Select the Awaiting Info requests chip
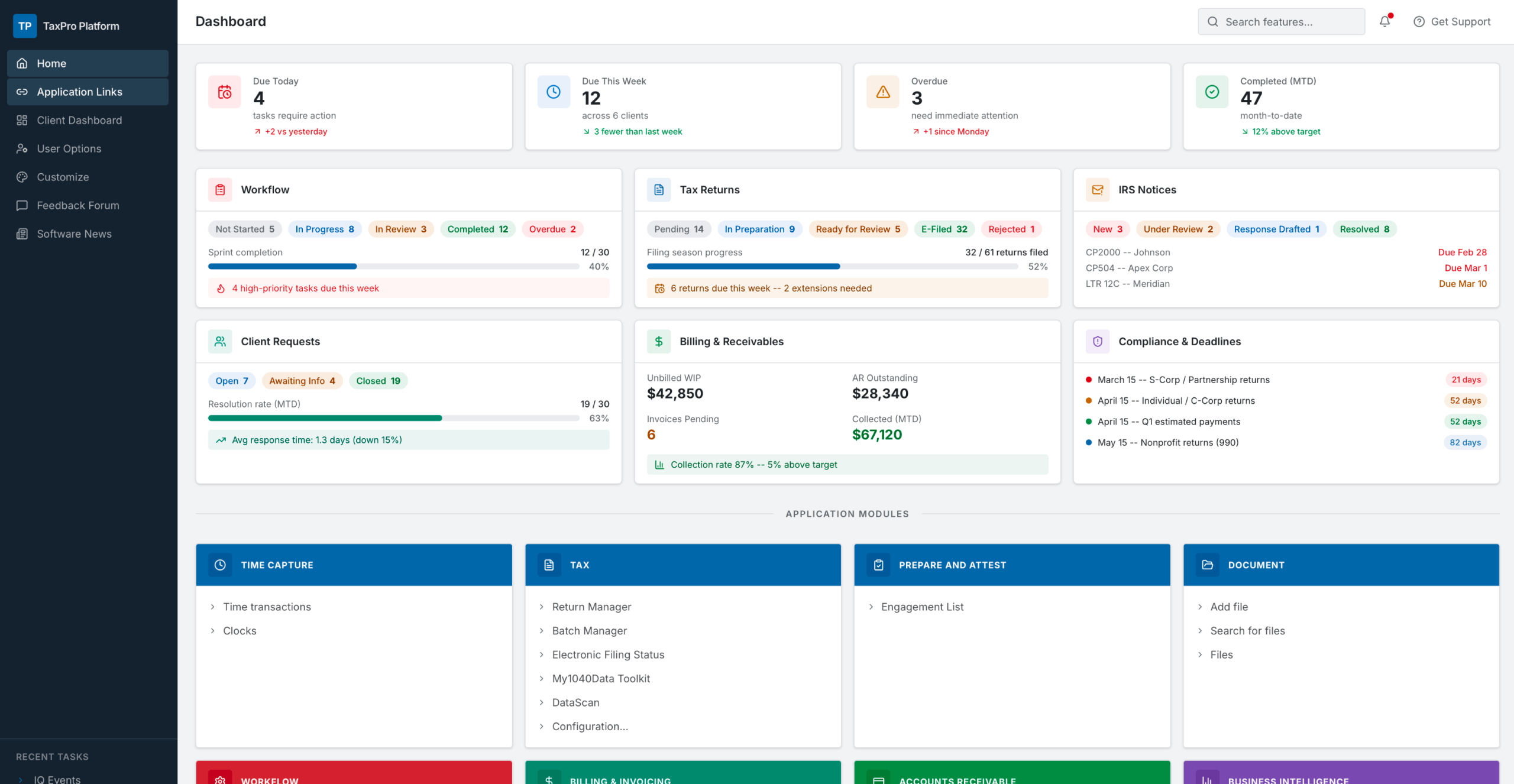The image size is (1514, 784). (302, 381)
